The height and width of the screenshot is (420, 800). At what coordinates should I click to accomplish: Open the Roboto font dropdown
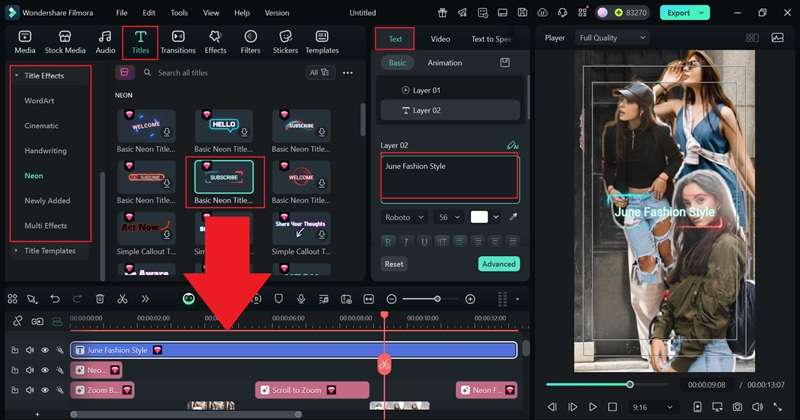(404, 217)
